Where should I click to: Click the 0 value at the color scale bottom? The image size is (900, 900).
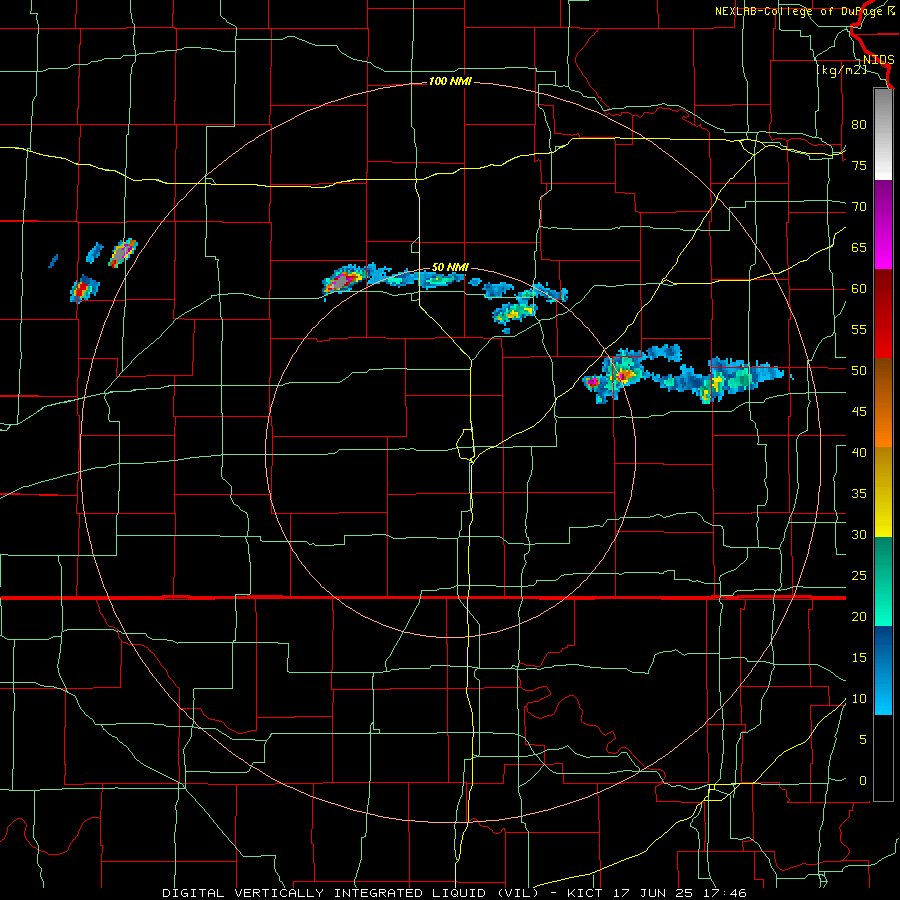tap(863, 781)
